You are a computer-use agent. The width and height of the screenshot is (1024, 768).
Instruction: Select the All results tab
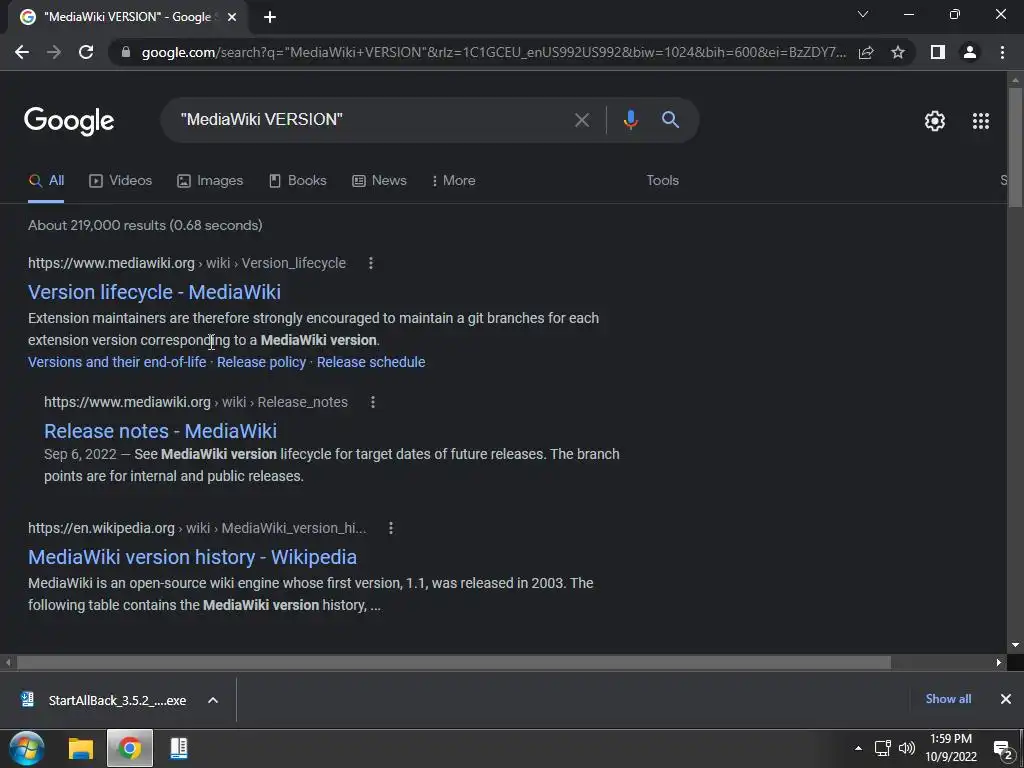tap(46, 181)
